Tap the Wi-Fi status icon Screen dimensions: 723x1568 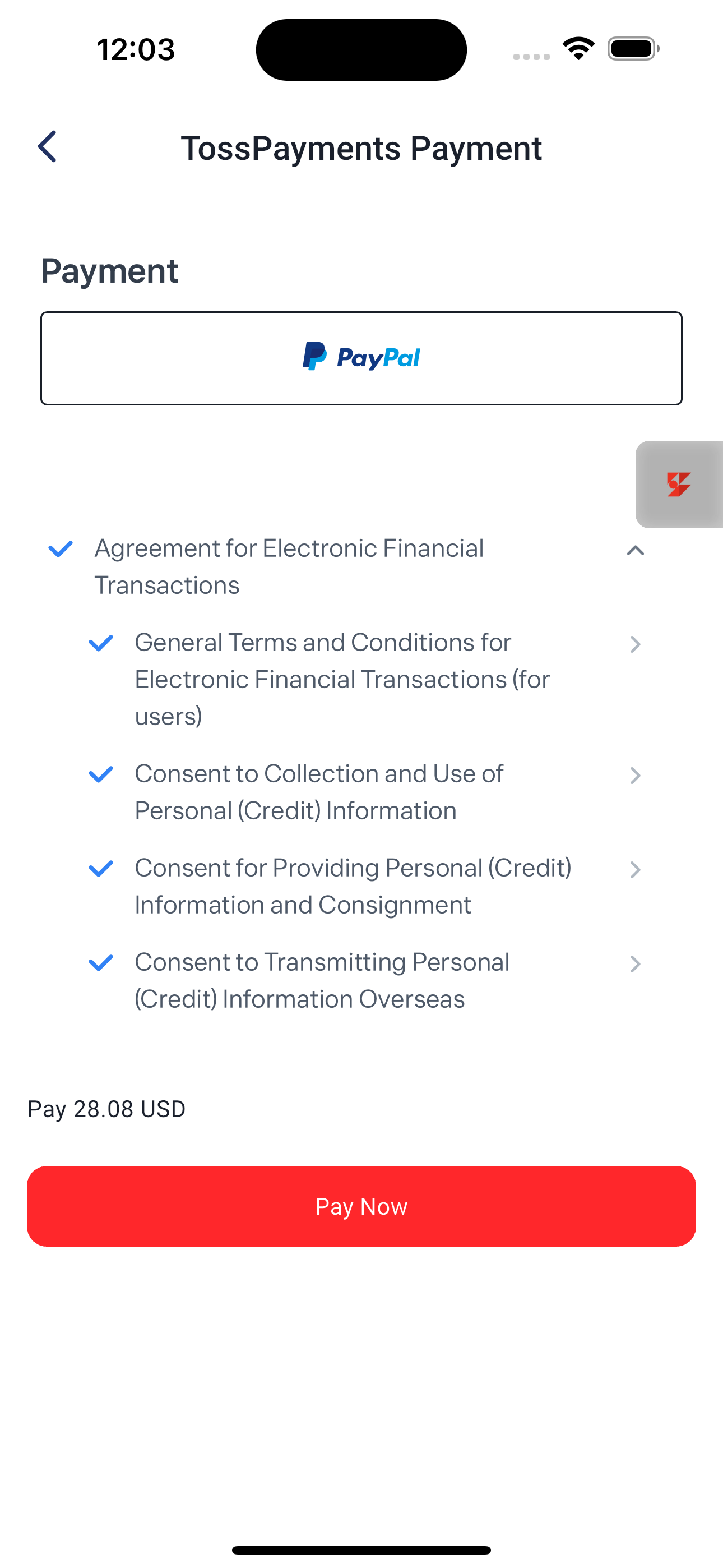pos(578,49)
